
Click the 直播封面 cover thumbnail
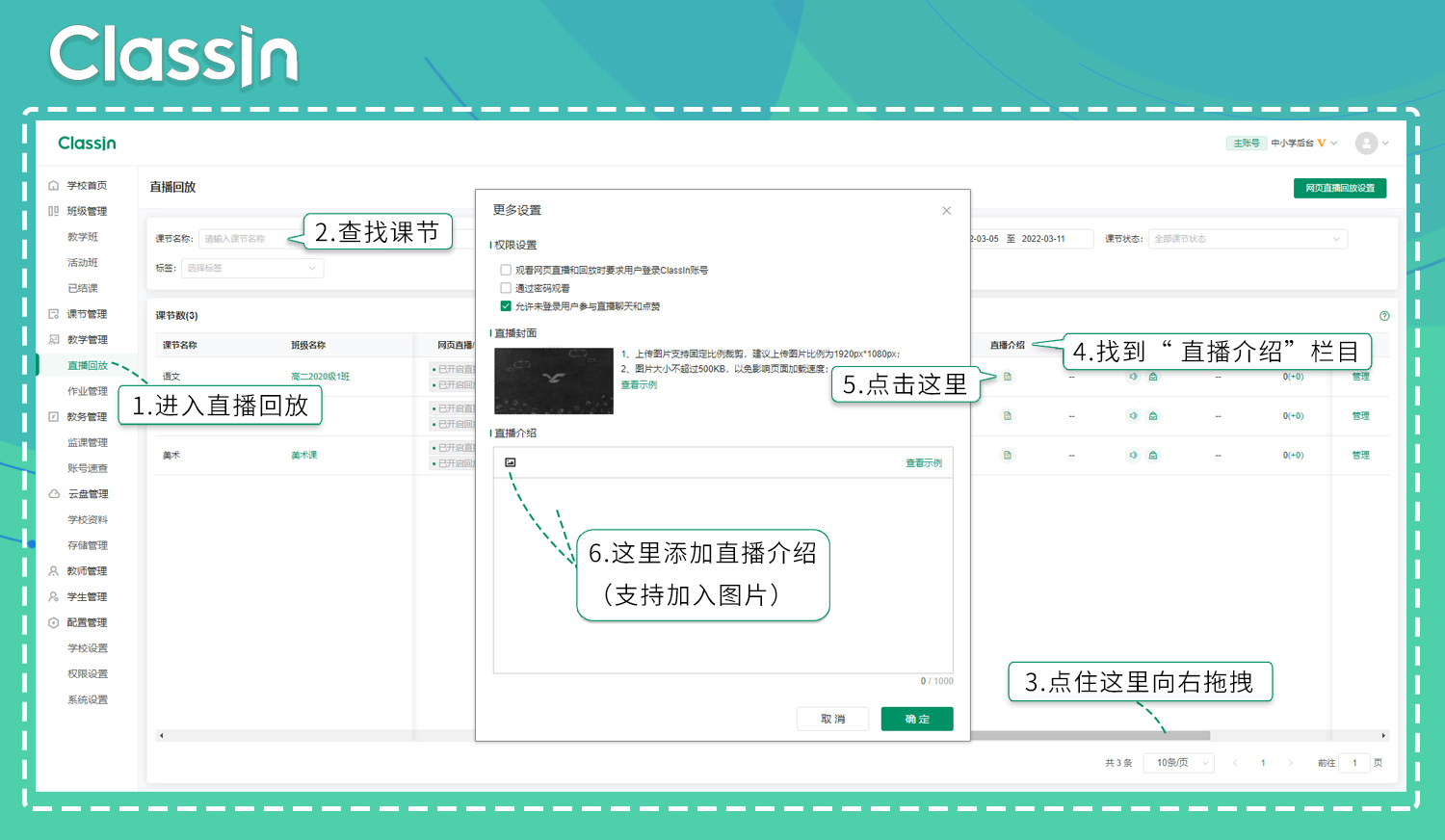554,381
